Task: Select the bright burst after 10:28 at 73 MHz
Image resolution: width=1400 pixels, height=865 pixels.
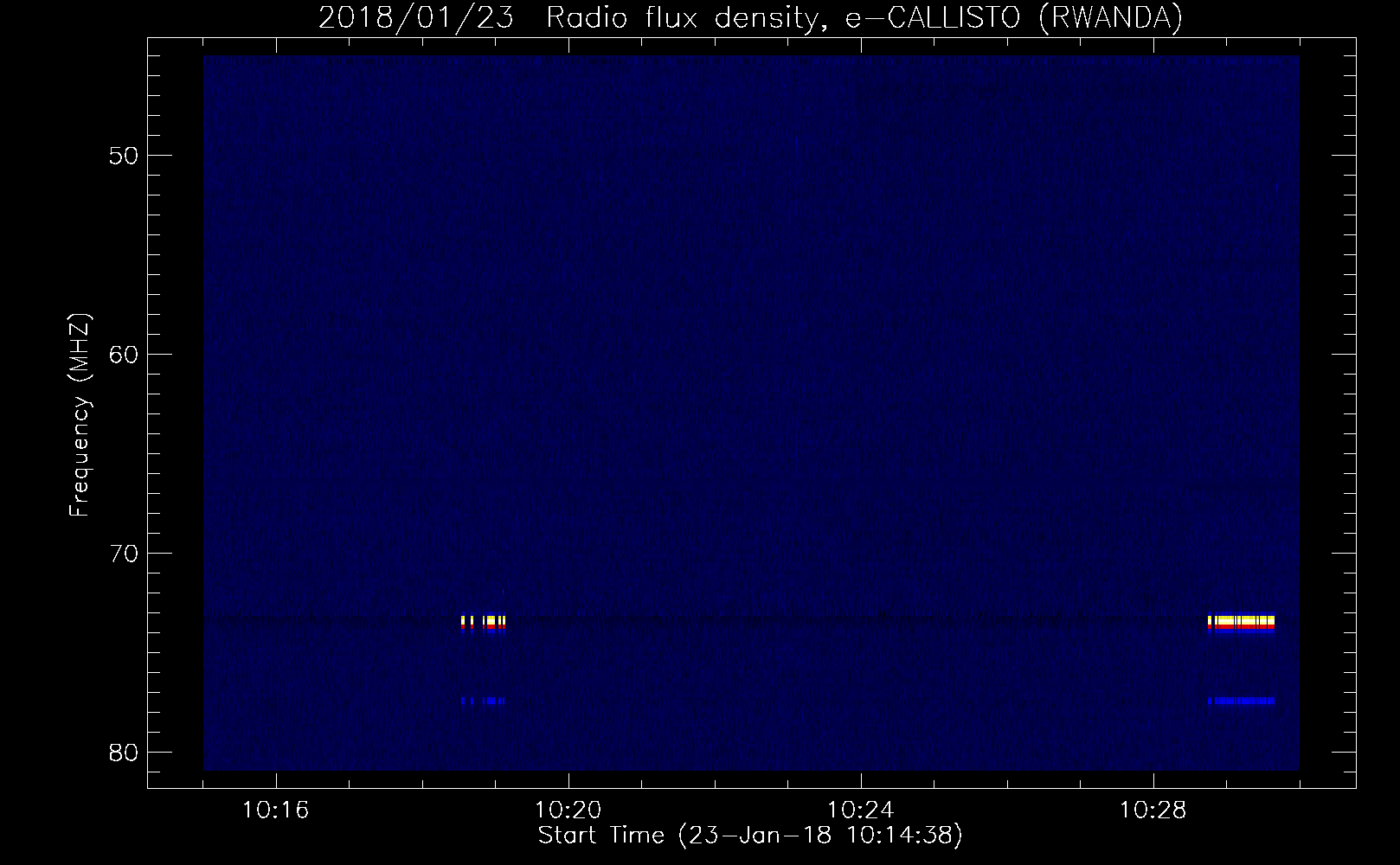Action: click(1242, 624)
